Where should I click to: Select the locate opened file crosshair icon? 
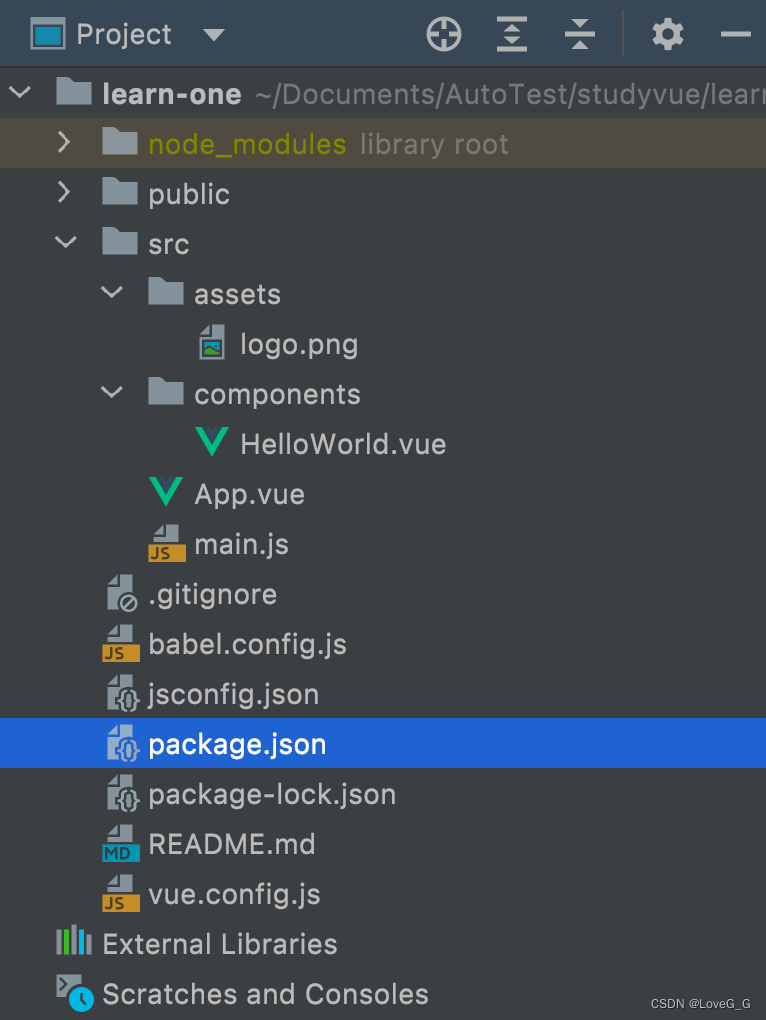443,33
